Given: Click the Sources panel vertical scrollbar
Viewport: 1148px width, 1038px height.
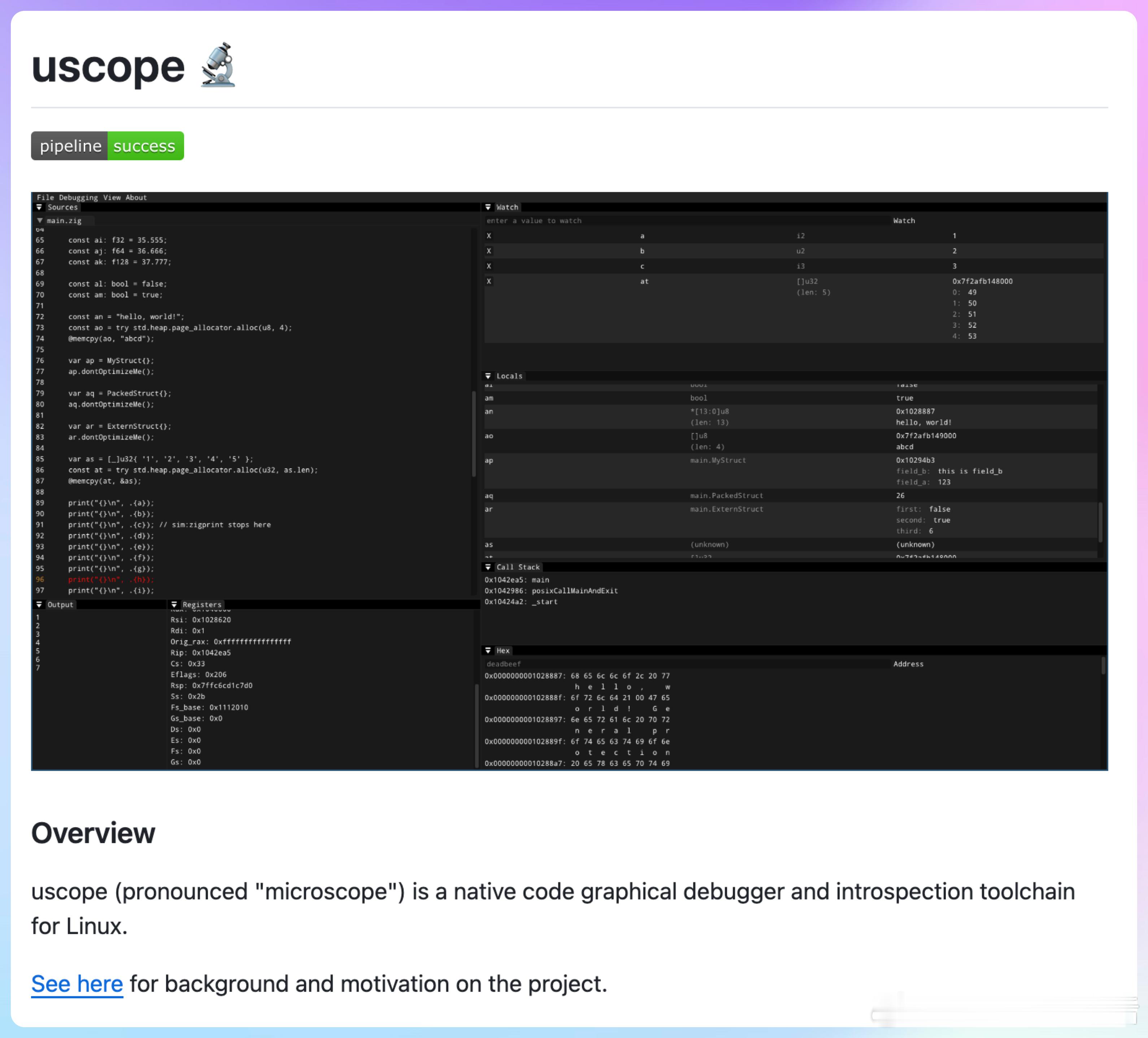Looking at the screenshot, I should tap(474, 434).
